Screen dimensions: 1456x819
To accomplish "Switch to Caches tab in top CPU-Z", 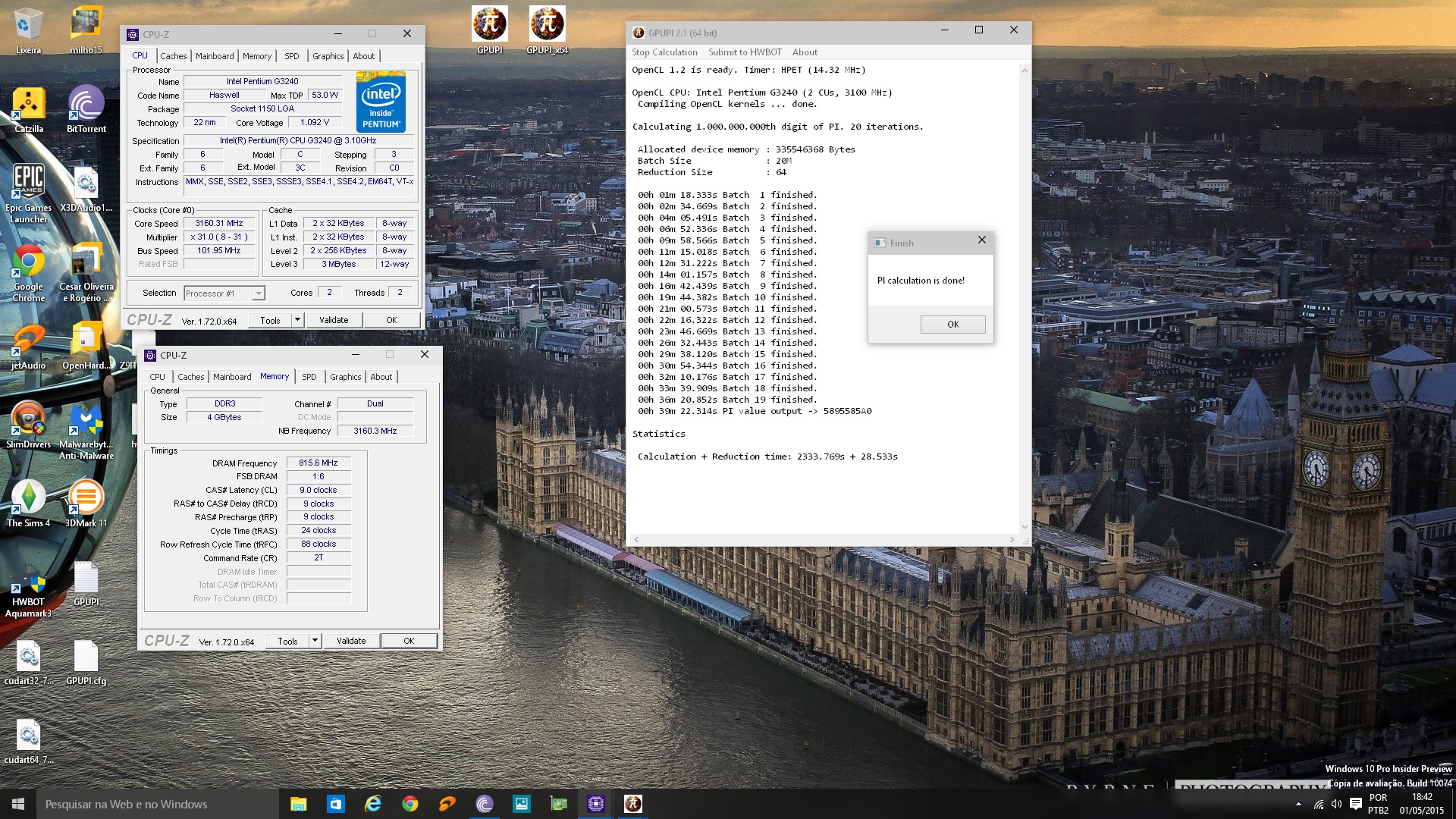I will tap(173, 56).
